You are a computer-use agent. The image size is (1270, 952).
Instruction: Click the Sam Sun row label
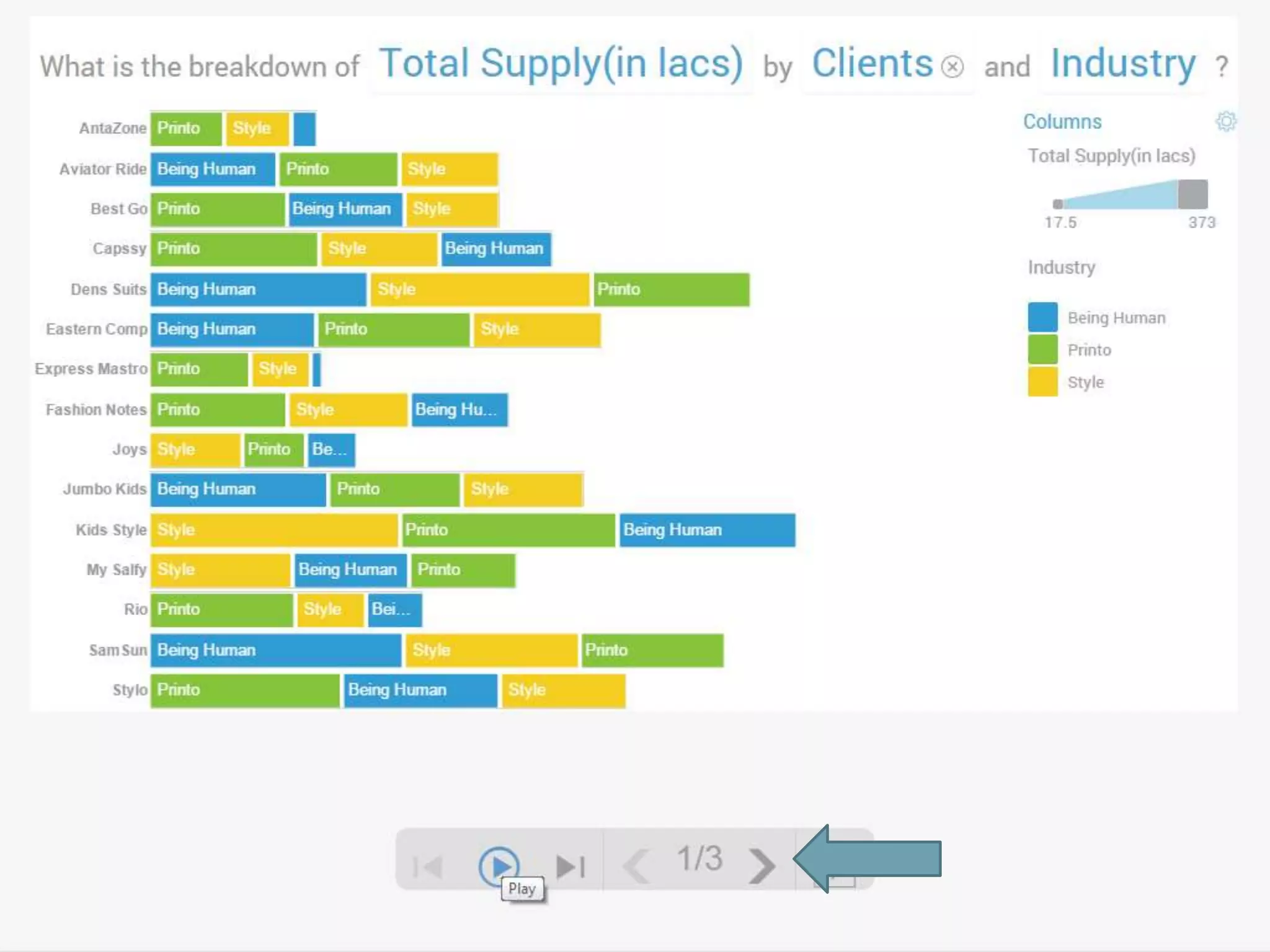pyautogui.click(x=118, y=650)
